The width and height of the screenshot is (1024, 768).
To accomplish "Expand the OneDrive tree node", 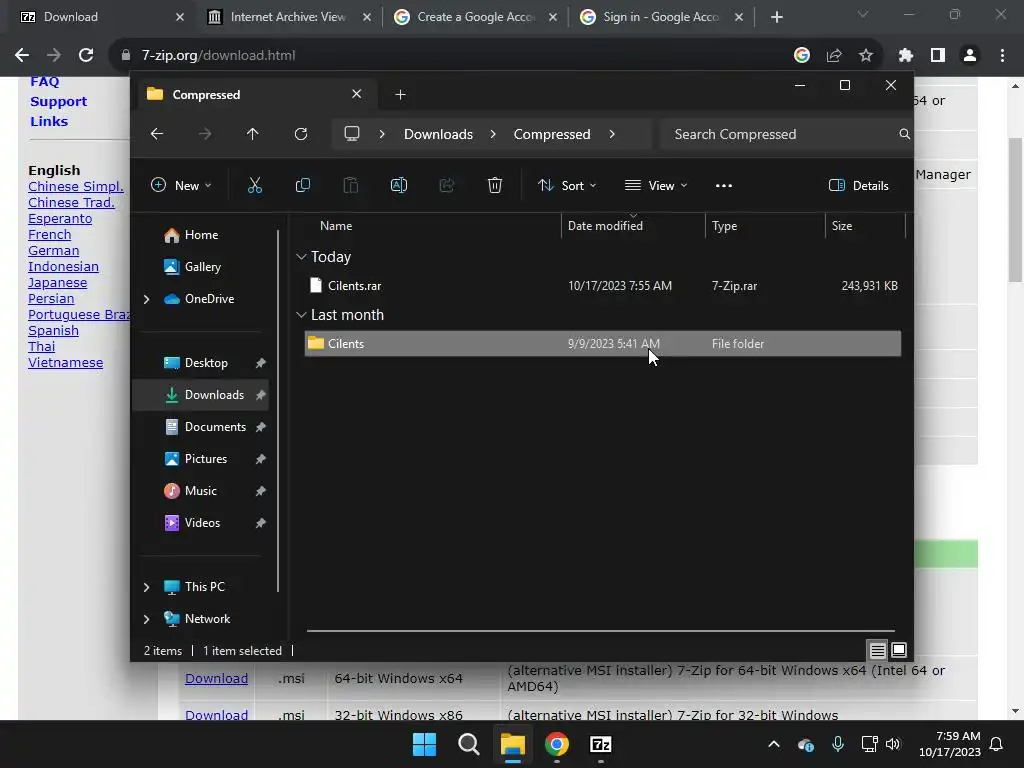I will (146, 299).
